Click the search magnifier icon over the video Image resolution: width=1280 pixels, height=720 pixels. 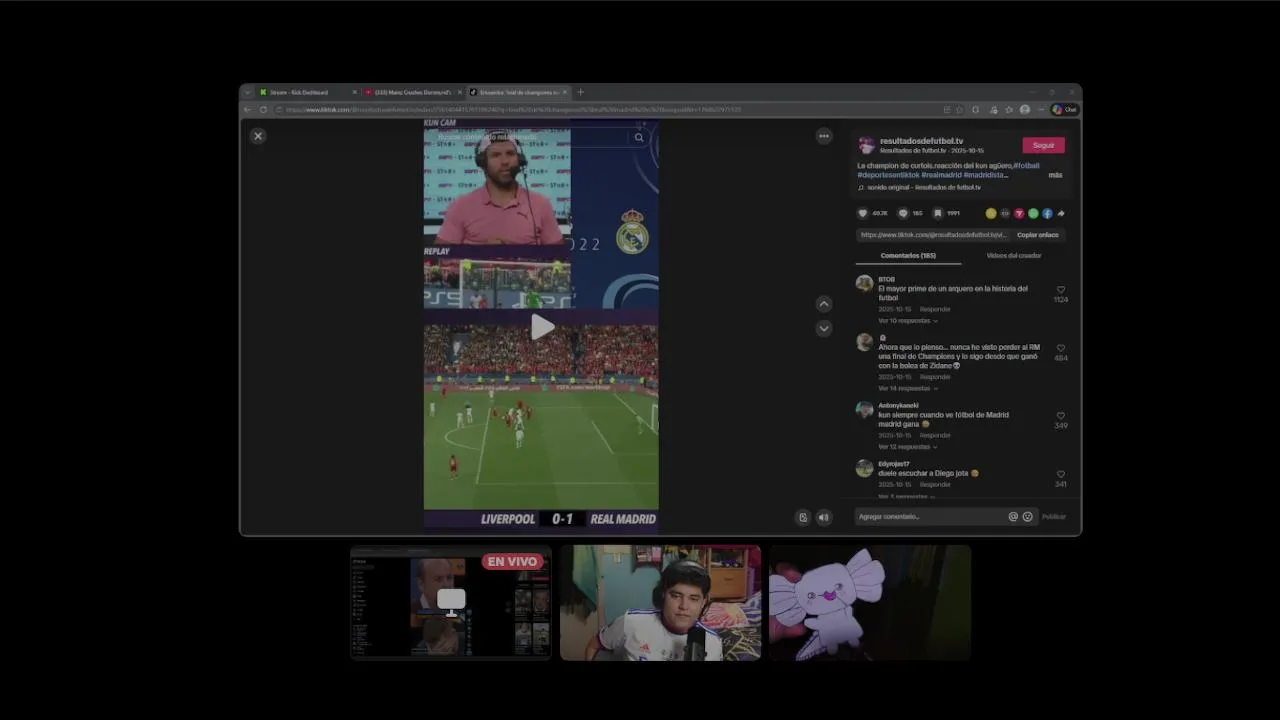pos(639,138)
